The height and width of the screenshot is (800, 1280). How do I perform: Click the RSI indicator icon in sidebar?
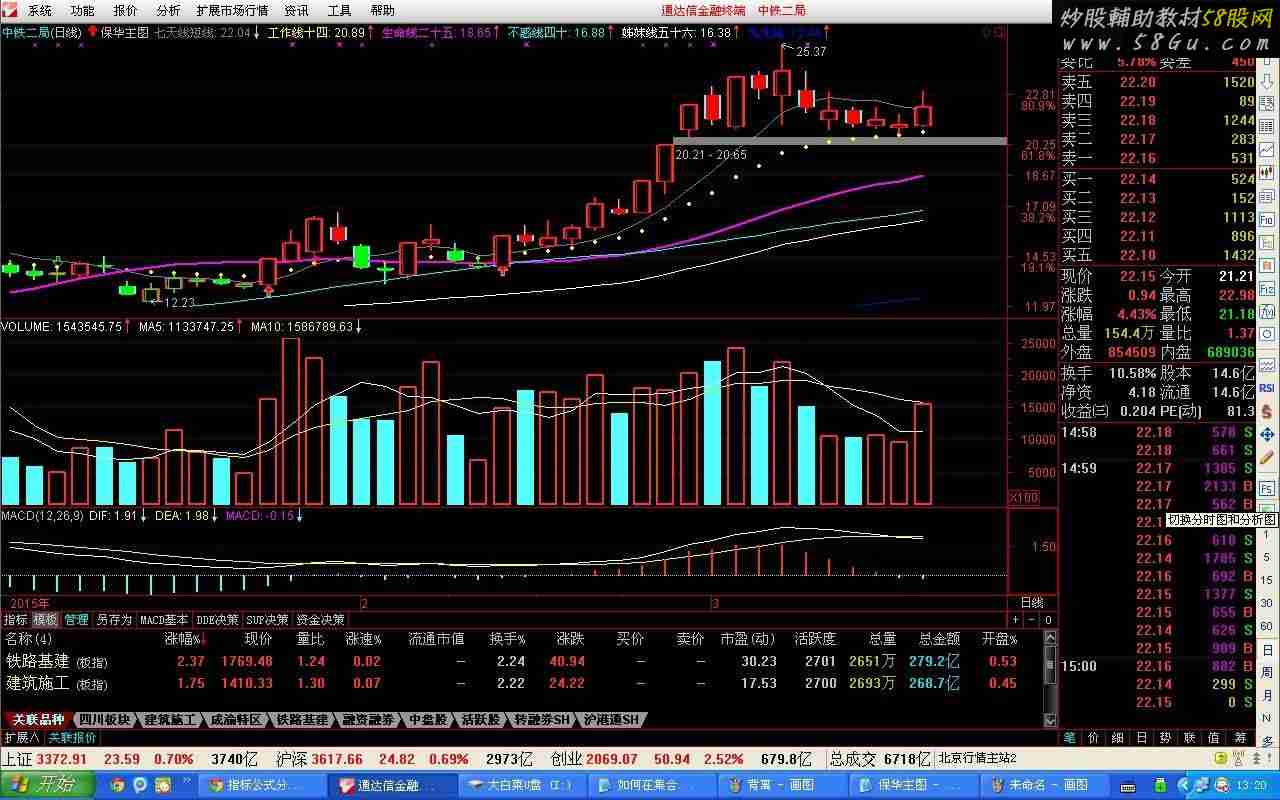[x=1267, y=388]
